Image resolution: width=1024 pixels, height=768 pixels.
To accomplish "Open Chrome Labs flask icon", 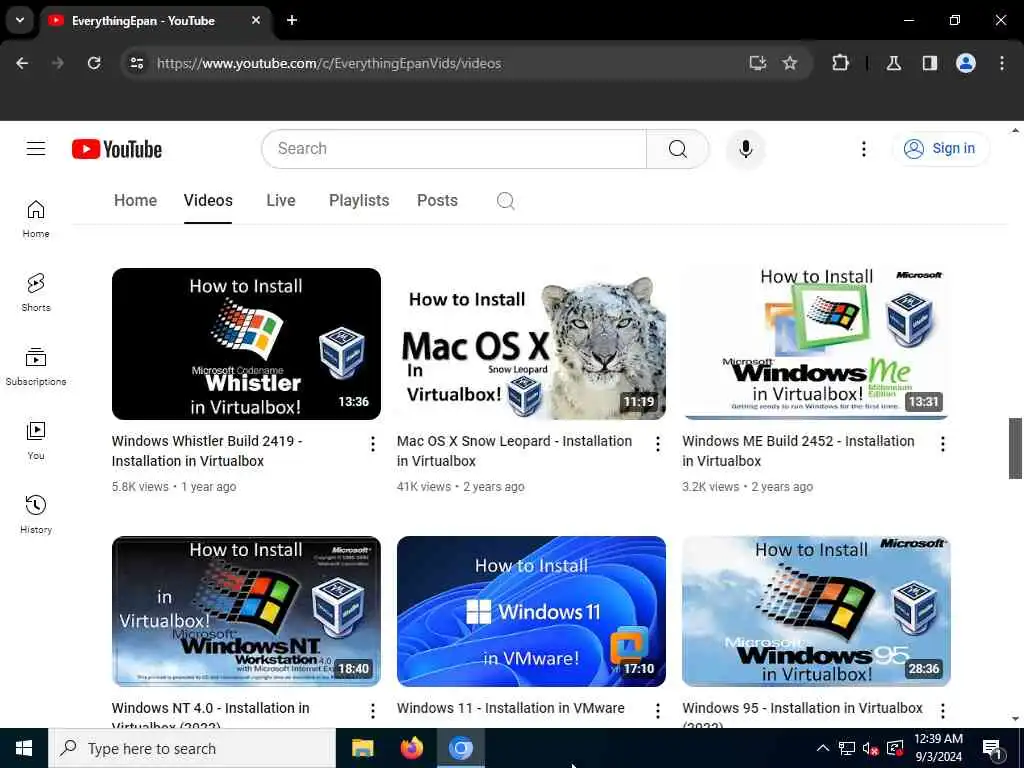I will [x=893, y=63].
